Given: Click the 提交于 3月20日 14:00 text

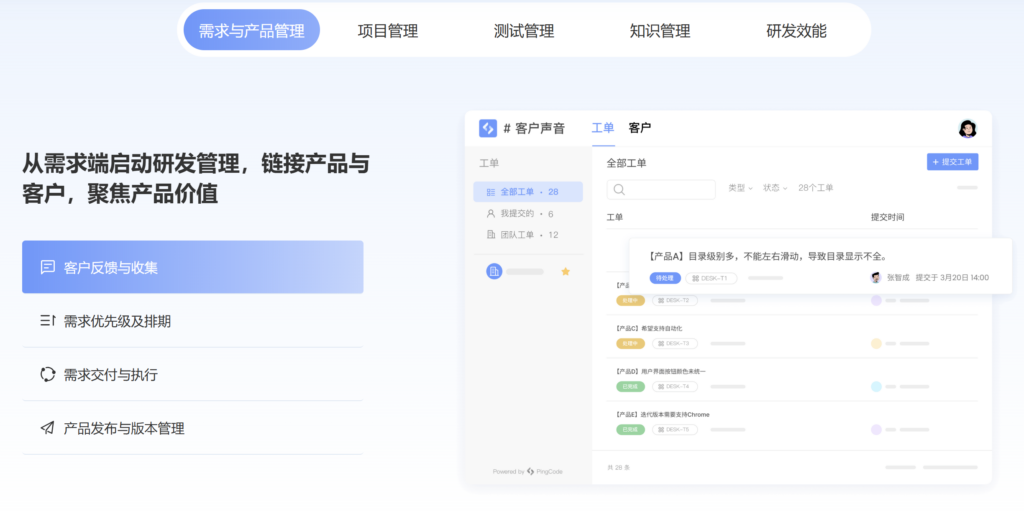Looking at the screenshot, I should click(952, 278).
